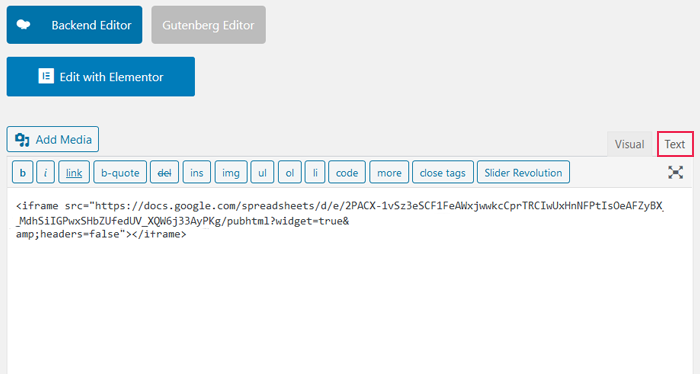Insert list item with li button
Viewport: 700px width, 374px height.
[315, 172]
